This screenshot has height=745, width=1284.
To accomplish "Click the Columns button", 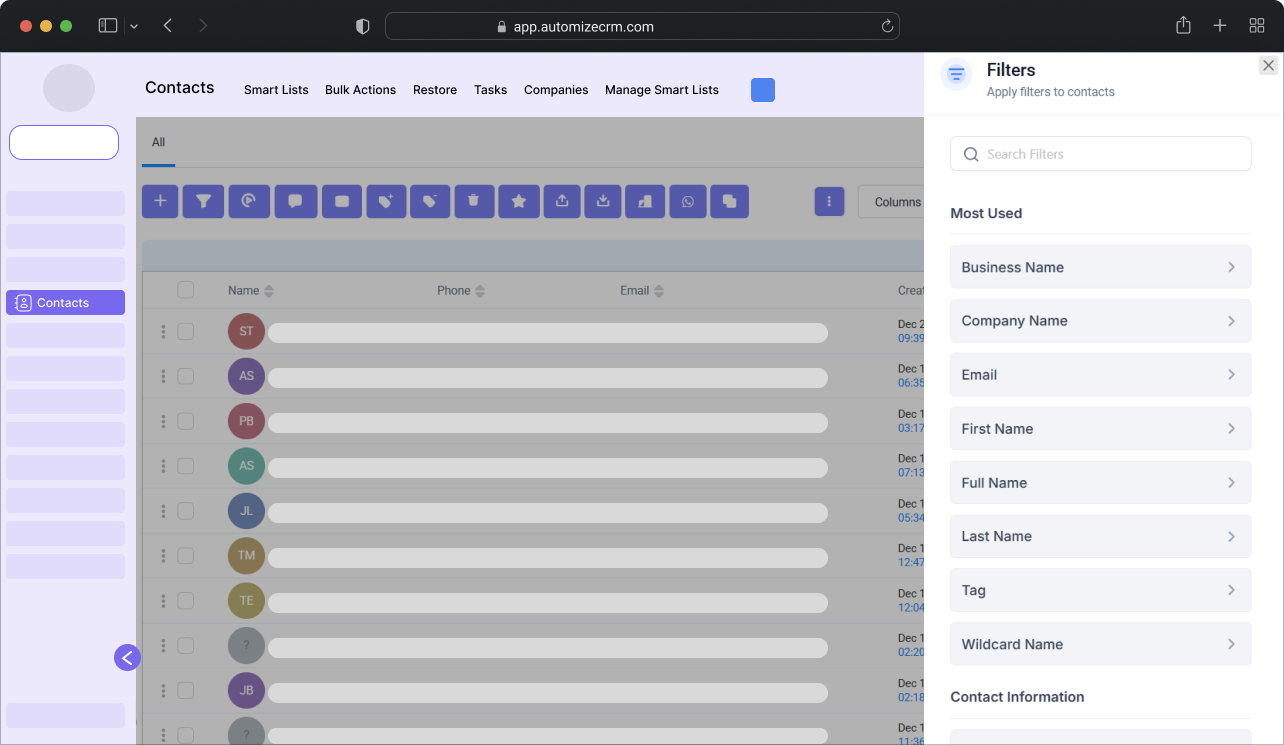I will coord(895,202).
